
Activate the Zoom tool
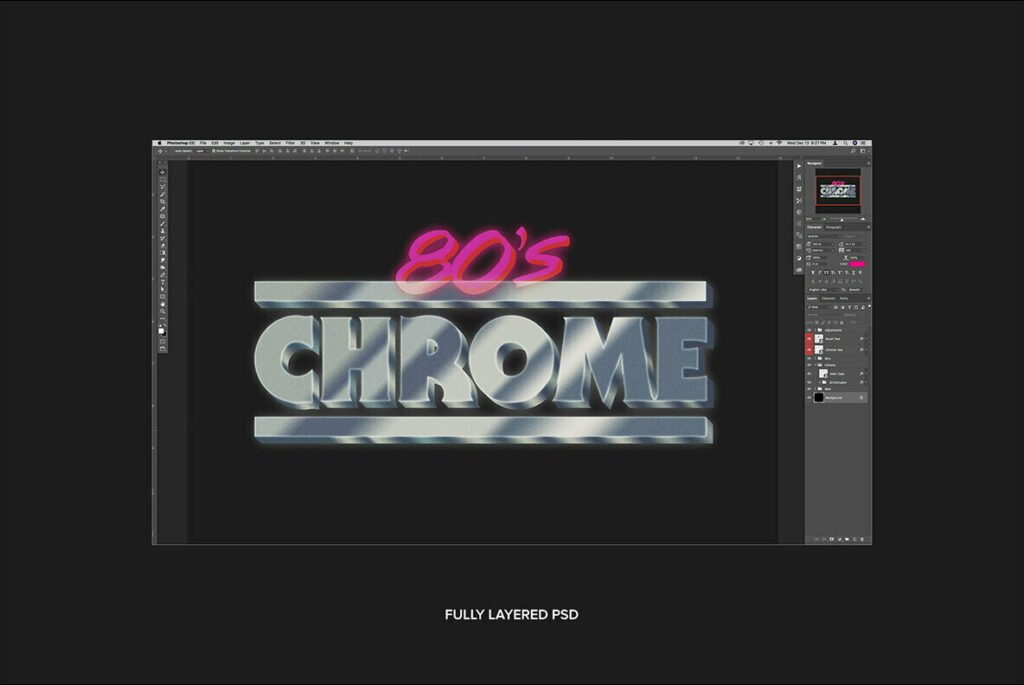[163, 312]
